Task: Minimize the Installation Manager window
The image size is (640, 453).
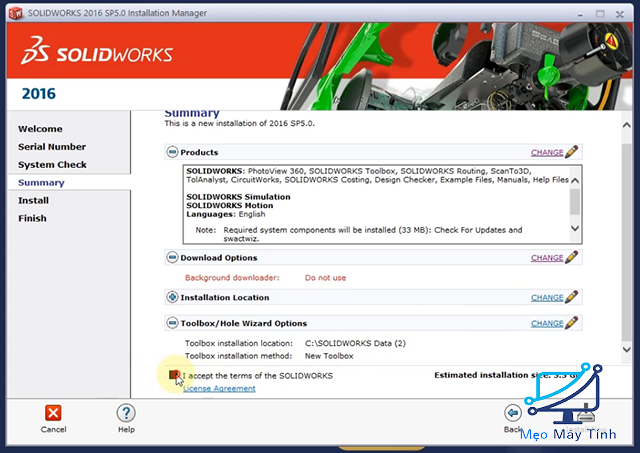Action: click(580, 14)
